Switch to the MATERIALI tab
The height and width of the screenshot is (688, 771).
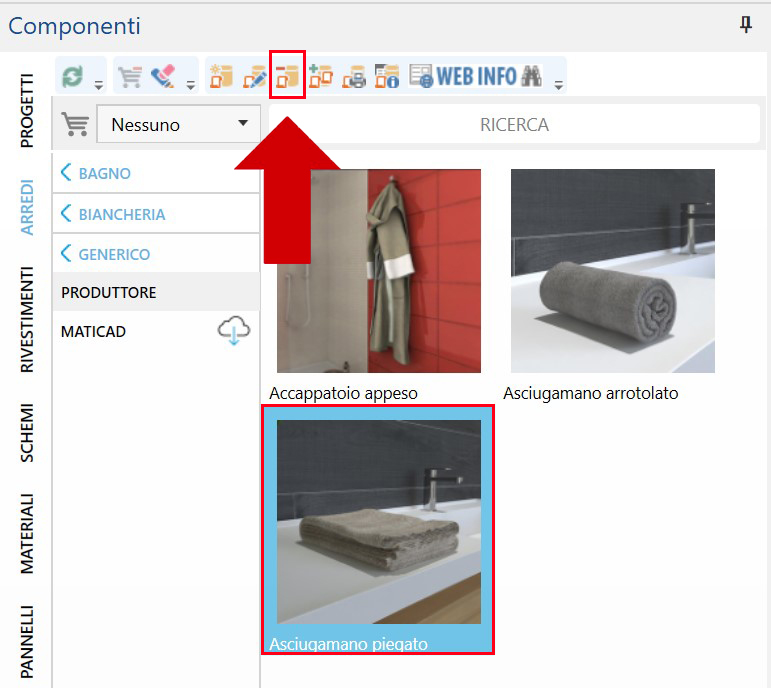pyautogui.click(x=27, y=534)
